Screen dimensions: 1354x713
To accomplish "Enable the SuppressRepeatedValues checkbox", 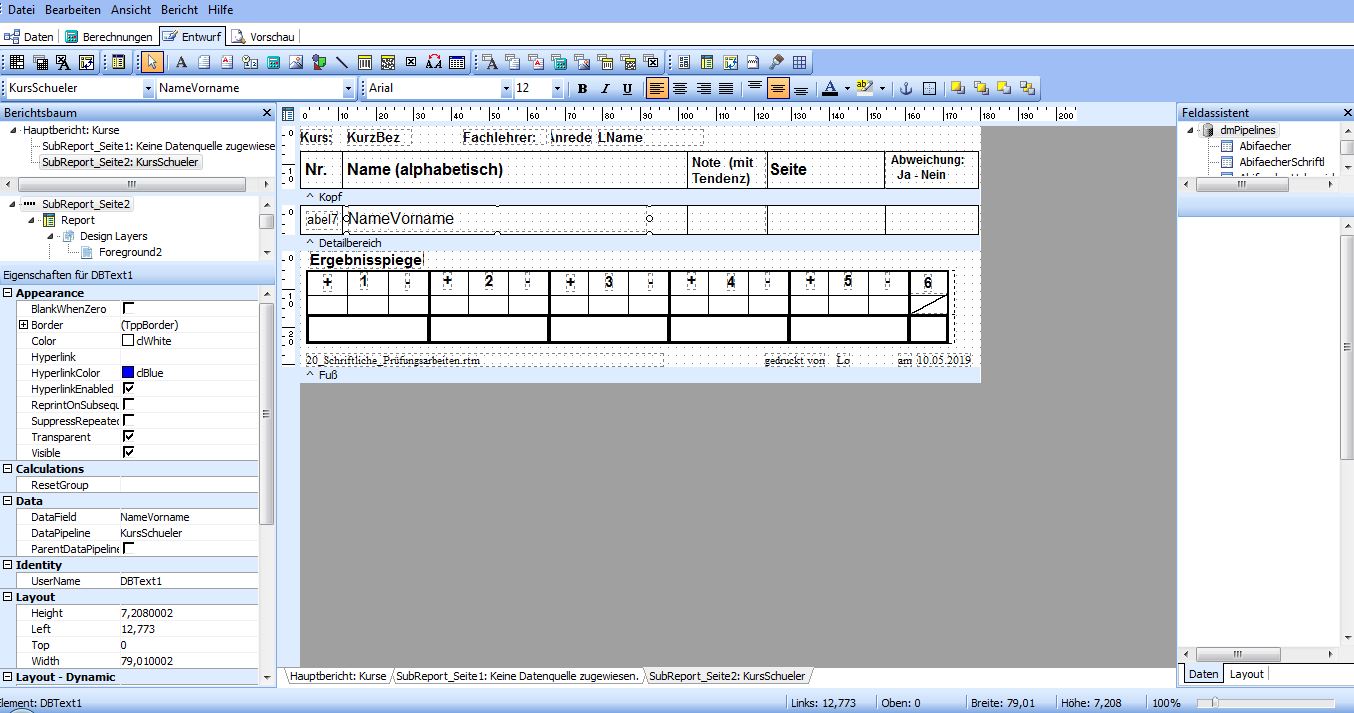I will 128,421.
